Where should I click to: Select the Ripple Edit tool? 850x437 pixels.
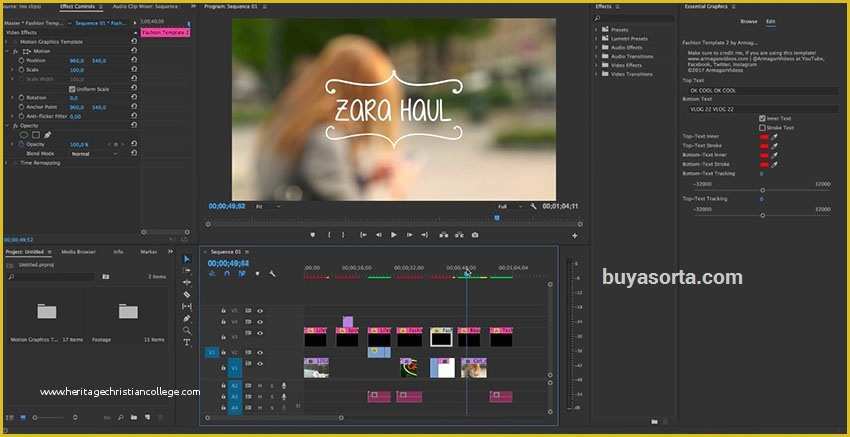(x=187, y=282)
